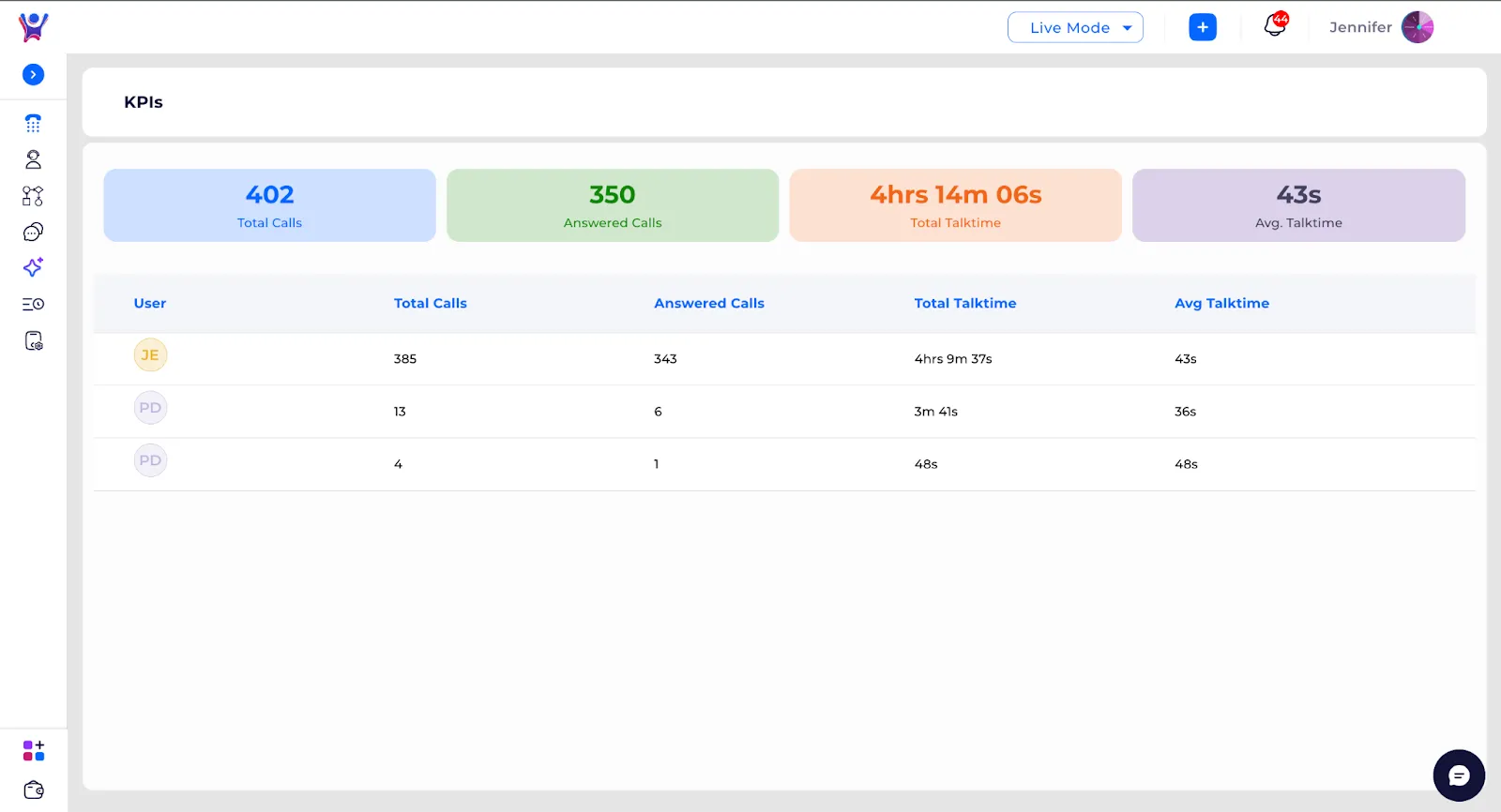
Task: Click the app logo at top left
Action: click(x=33, y=27)
